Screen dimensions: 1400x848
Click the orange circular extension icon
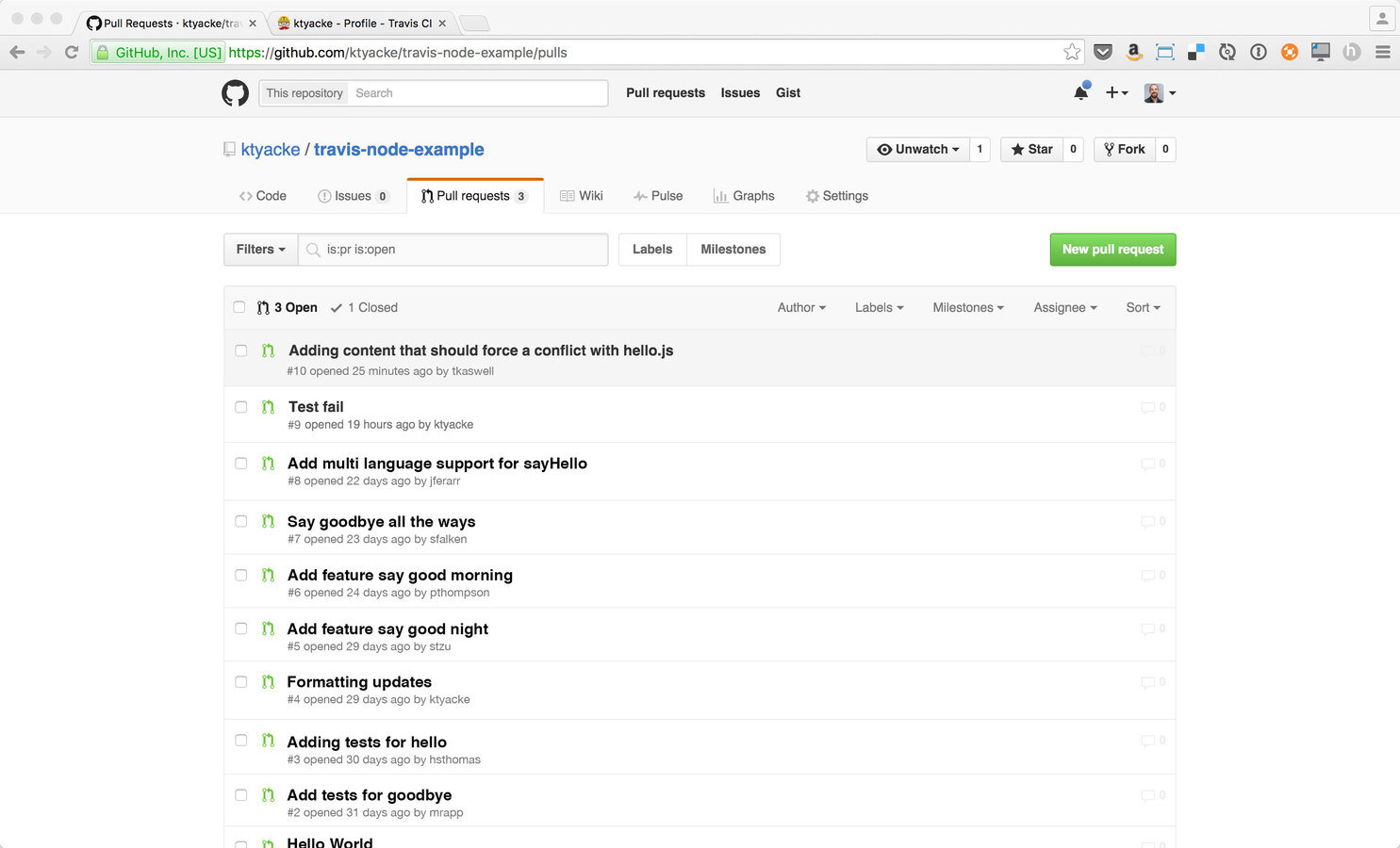click(1290, 52)
